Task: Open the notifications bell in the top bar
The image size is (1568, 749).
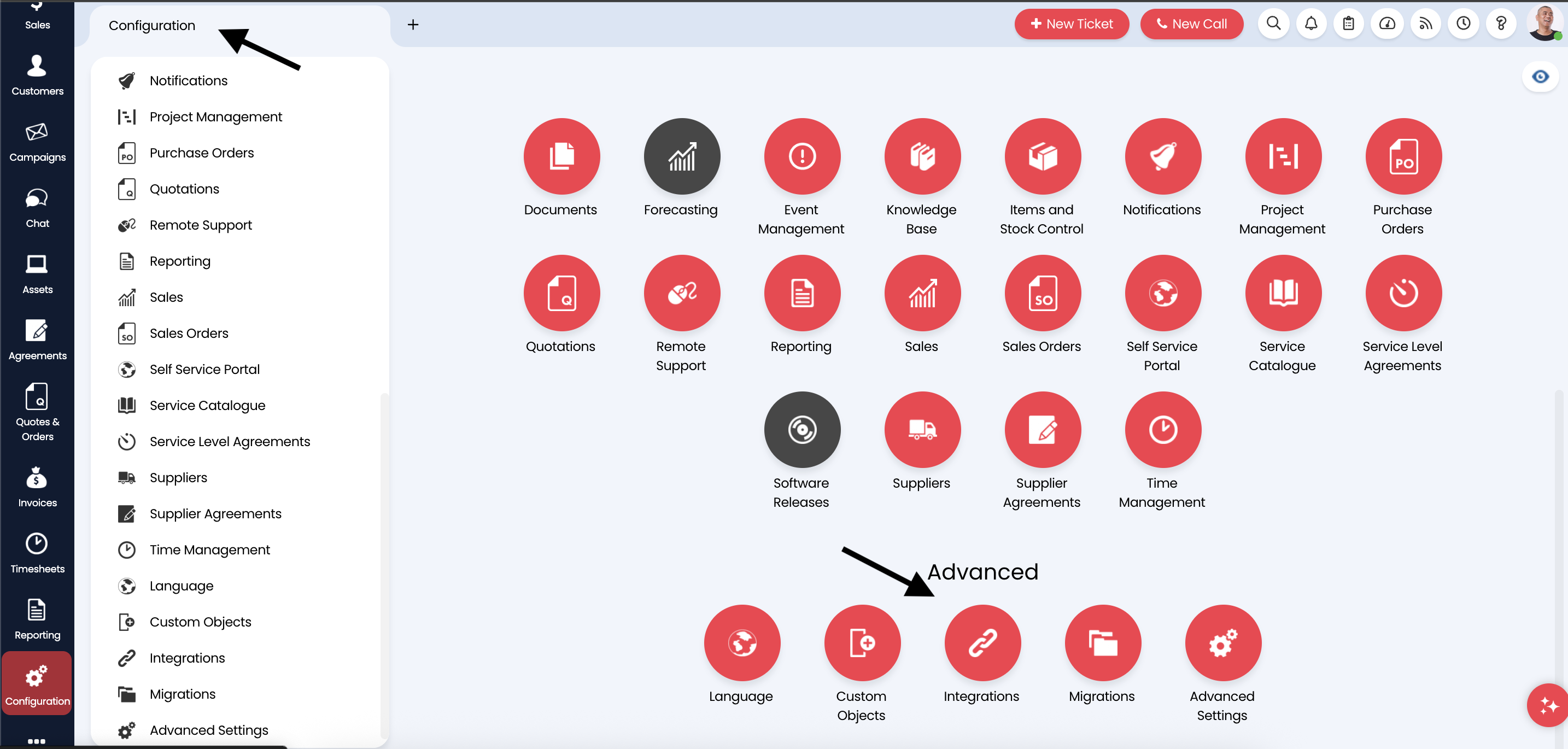Action: tap(1311, 24)
